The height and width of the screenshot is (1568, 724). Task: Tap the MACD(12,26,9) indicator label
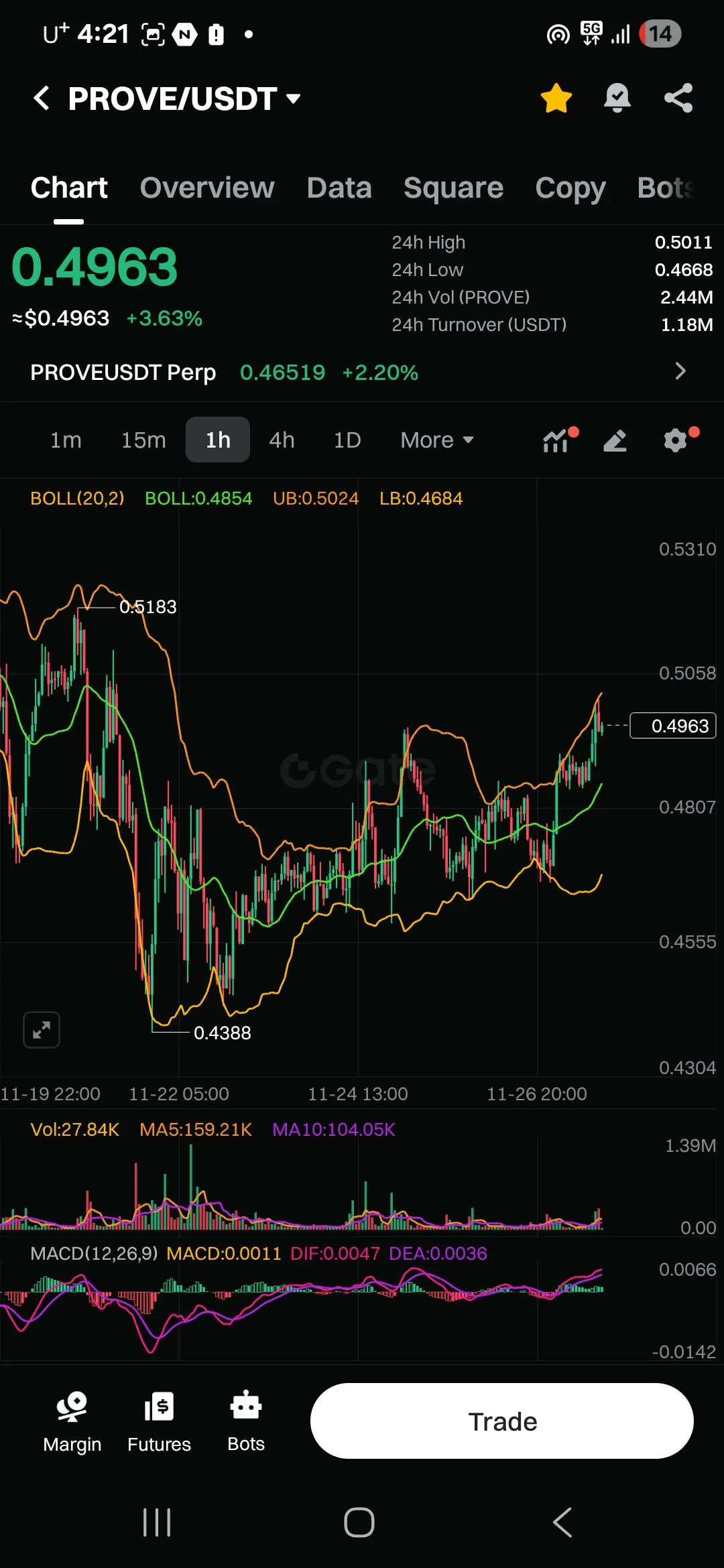point(94,1254)
